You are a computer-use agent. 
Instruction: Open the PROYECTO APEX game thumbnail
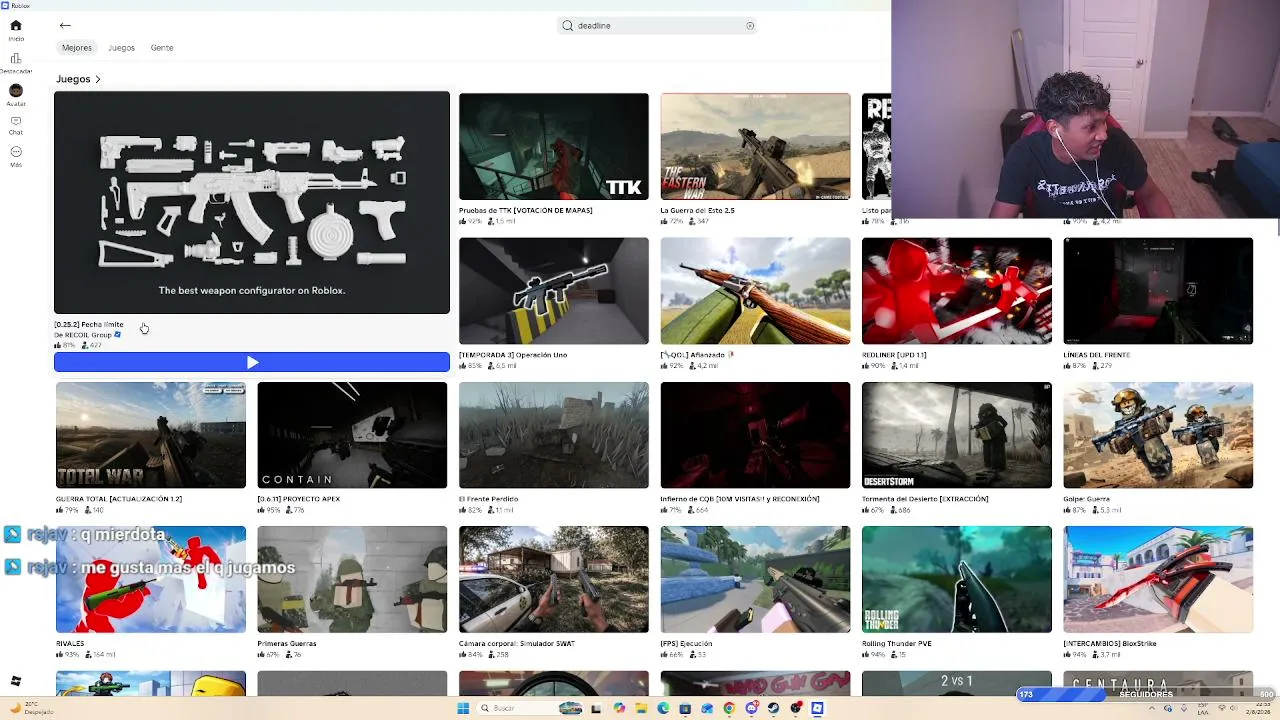click(x=352, y=435)
